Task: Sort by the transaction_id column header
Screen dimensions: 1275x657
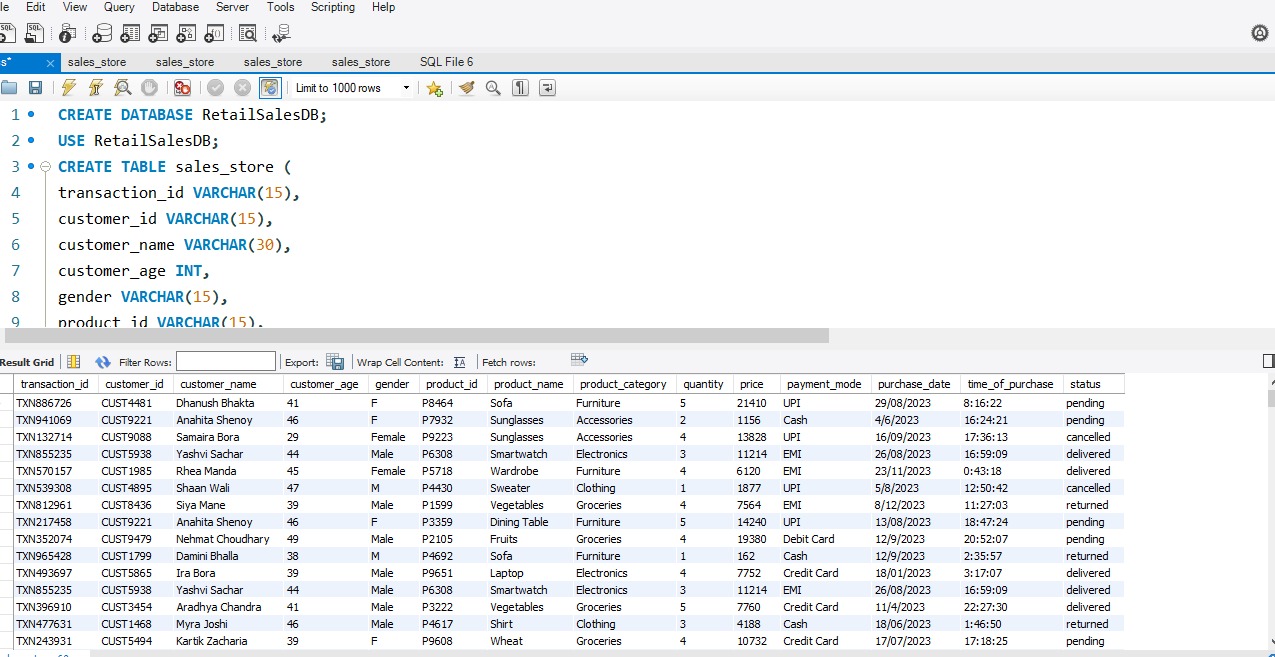Action: click(55, 384)
